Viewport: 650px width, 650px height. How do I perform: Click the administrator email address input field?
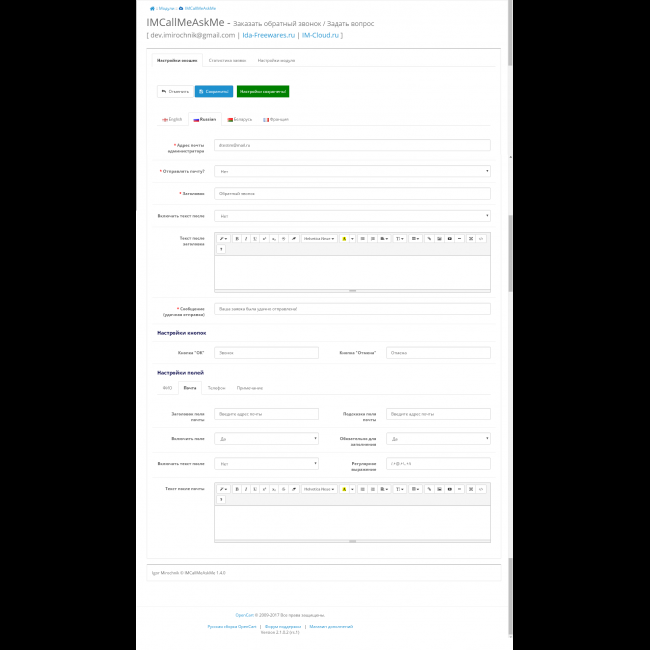tap(352, 145)
